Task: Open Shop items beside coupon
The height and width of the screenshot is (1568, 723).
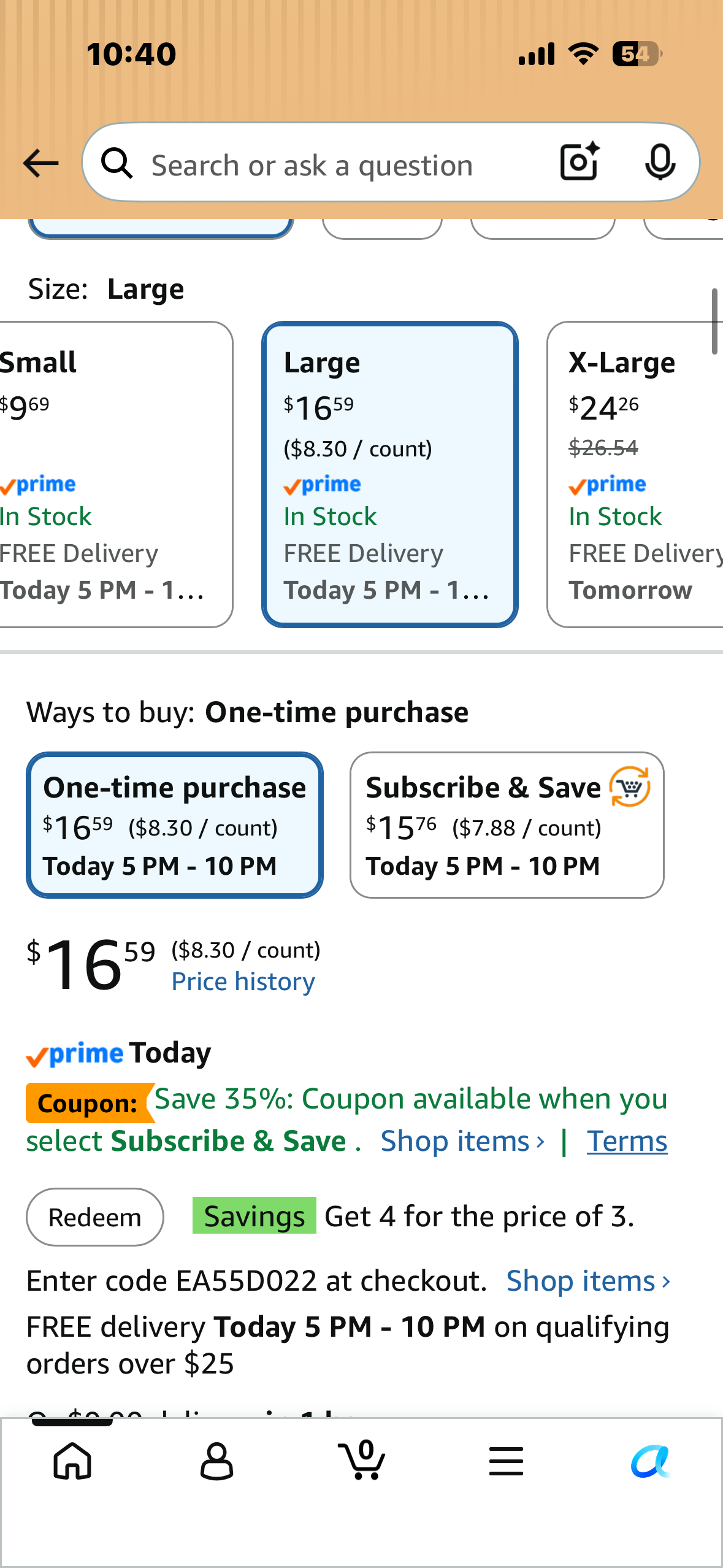Action: pyautogui.click(x=463, y=1141)
